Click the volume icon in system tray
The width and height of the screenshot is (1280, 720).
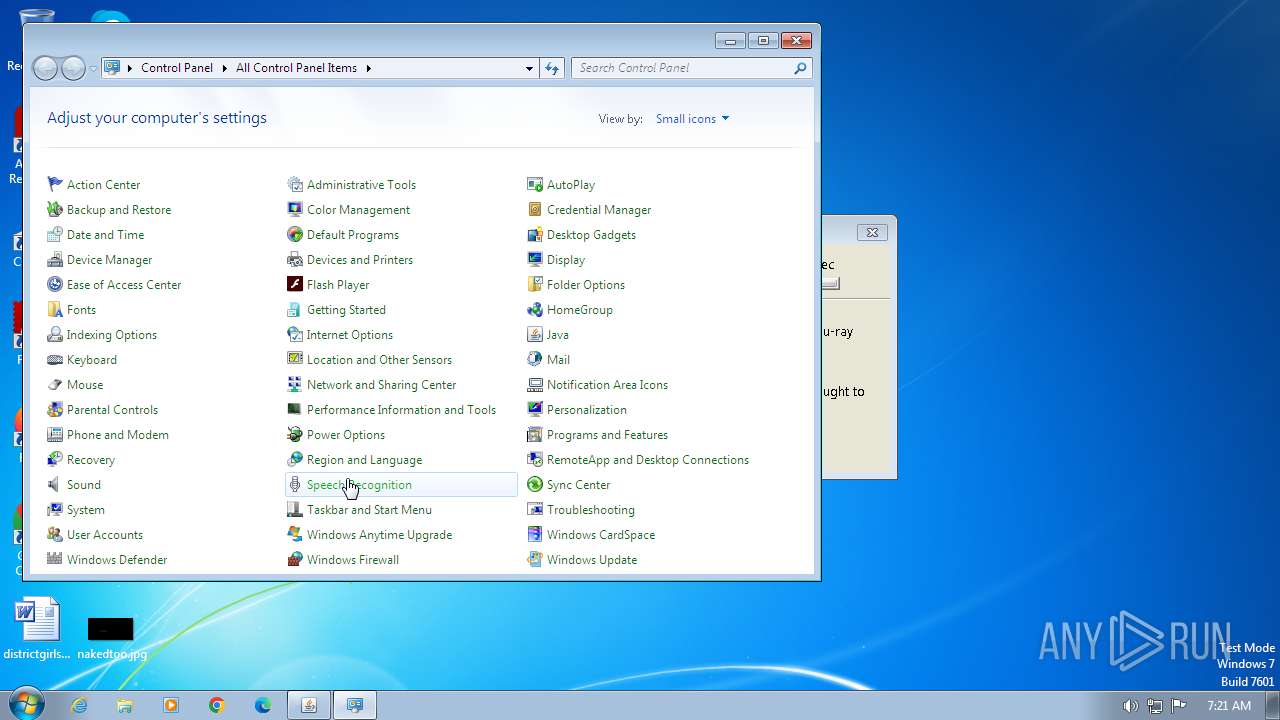tap(1130, 705)
